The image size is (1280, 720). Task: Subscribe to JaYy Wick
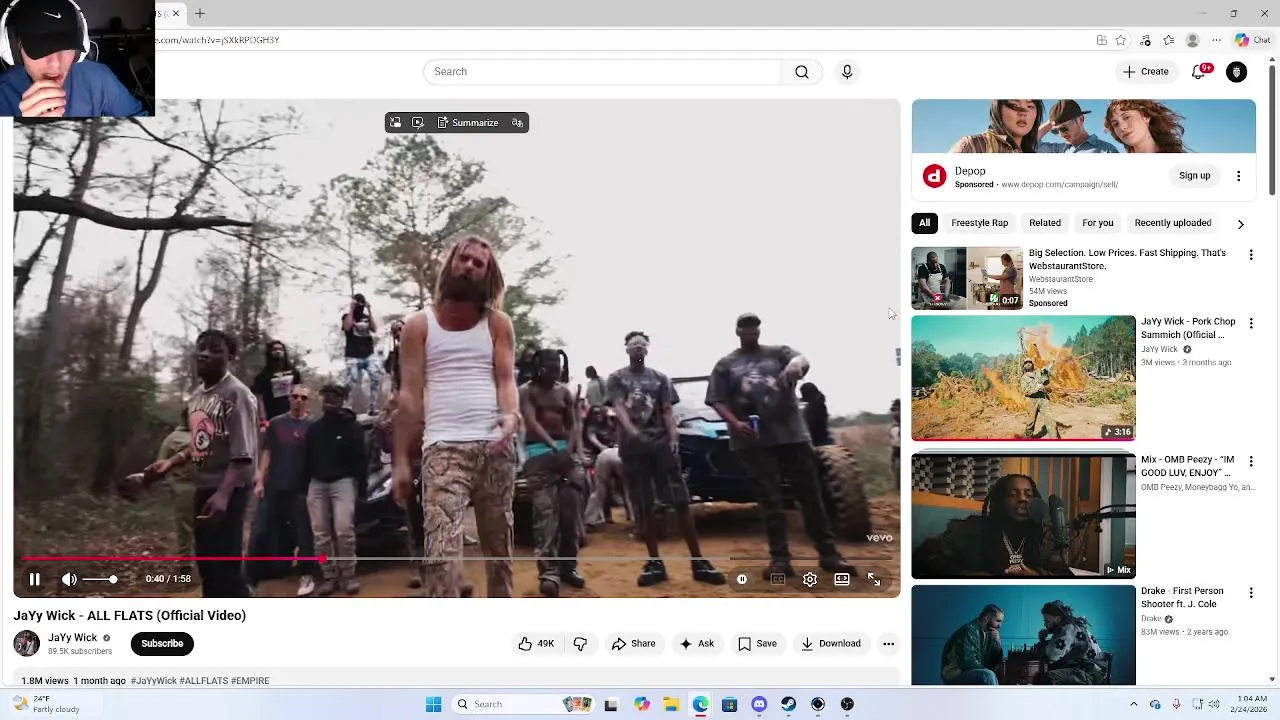(162, 644)
